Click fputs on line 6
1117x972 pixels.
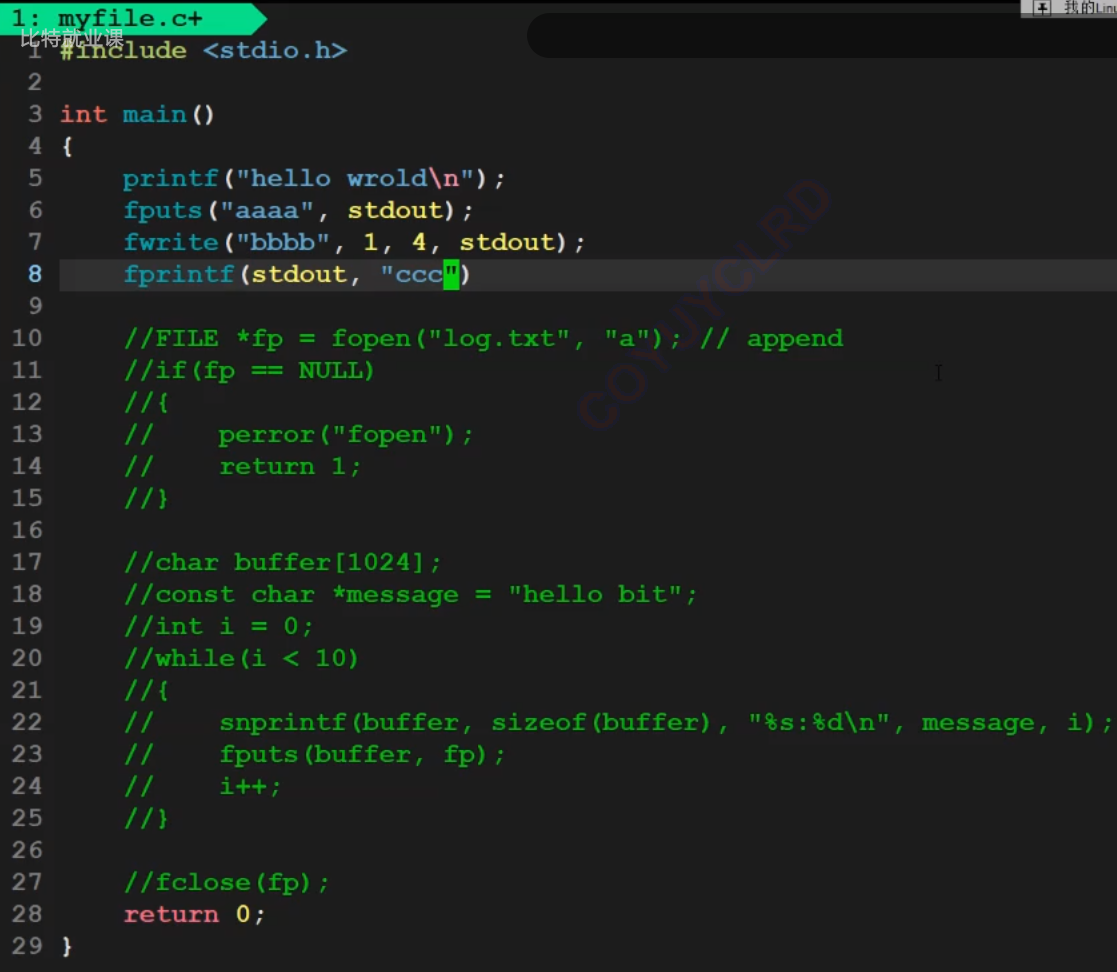[162, 210]
